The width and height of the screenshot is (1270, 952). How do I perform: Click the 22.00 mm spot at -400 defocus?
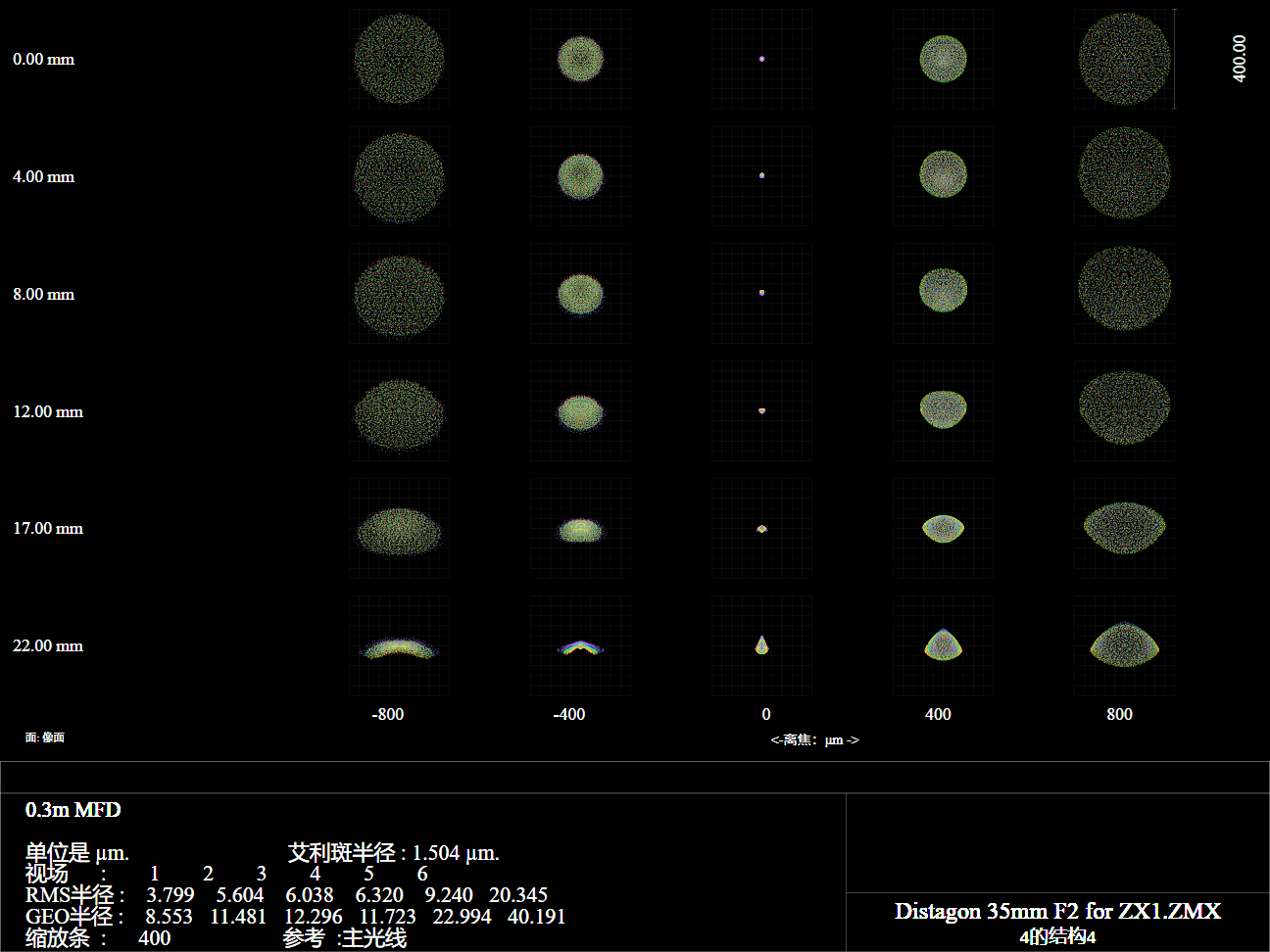pyautogui.click(x=580, y=646)
